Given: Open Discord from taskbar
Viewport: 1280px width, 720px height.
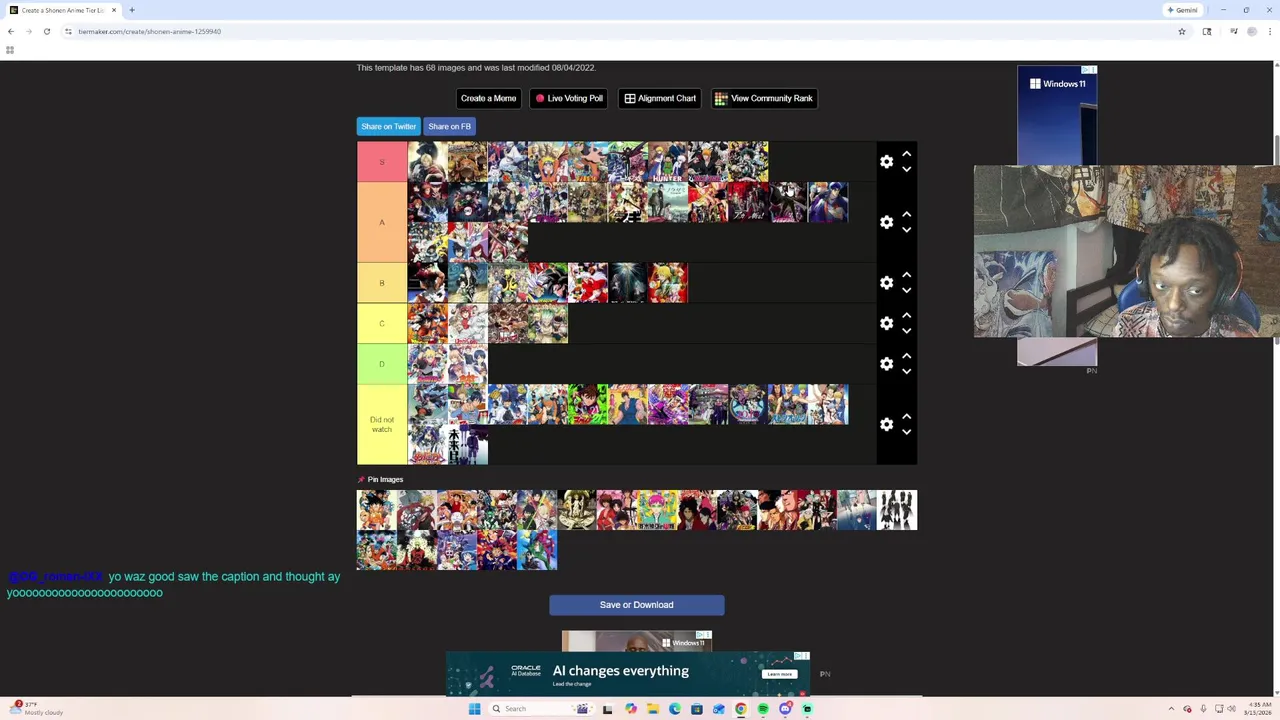Looking at the screenshot, I should click(785, 709).
